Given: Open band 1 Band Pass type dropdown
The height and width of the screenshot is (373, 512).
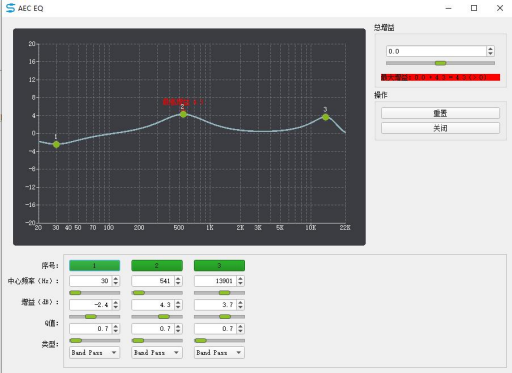Looking at the screenshot, I should click(x=95, y=352).
